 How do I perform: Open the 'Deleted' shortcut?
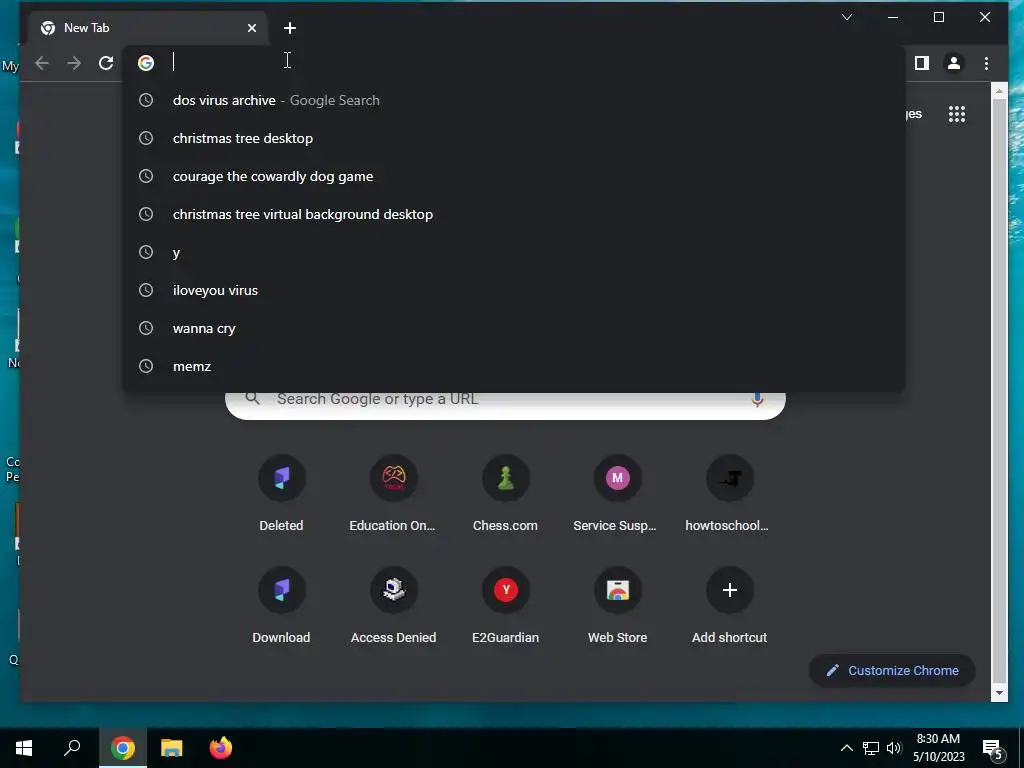pos(281,493)
